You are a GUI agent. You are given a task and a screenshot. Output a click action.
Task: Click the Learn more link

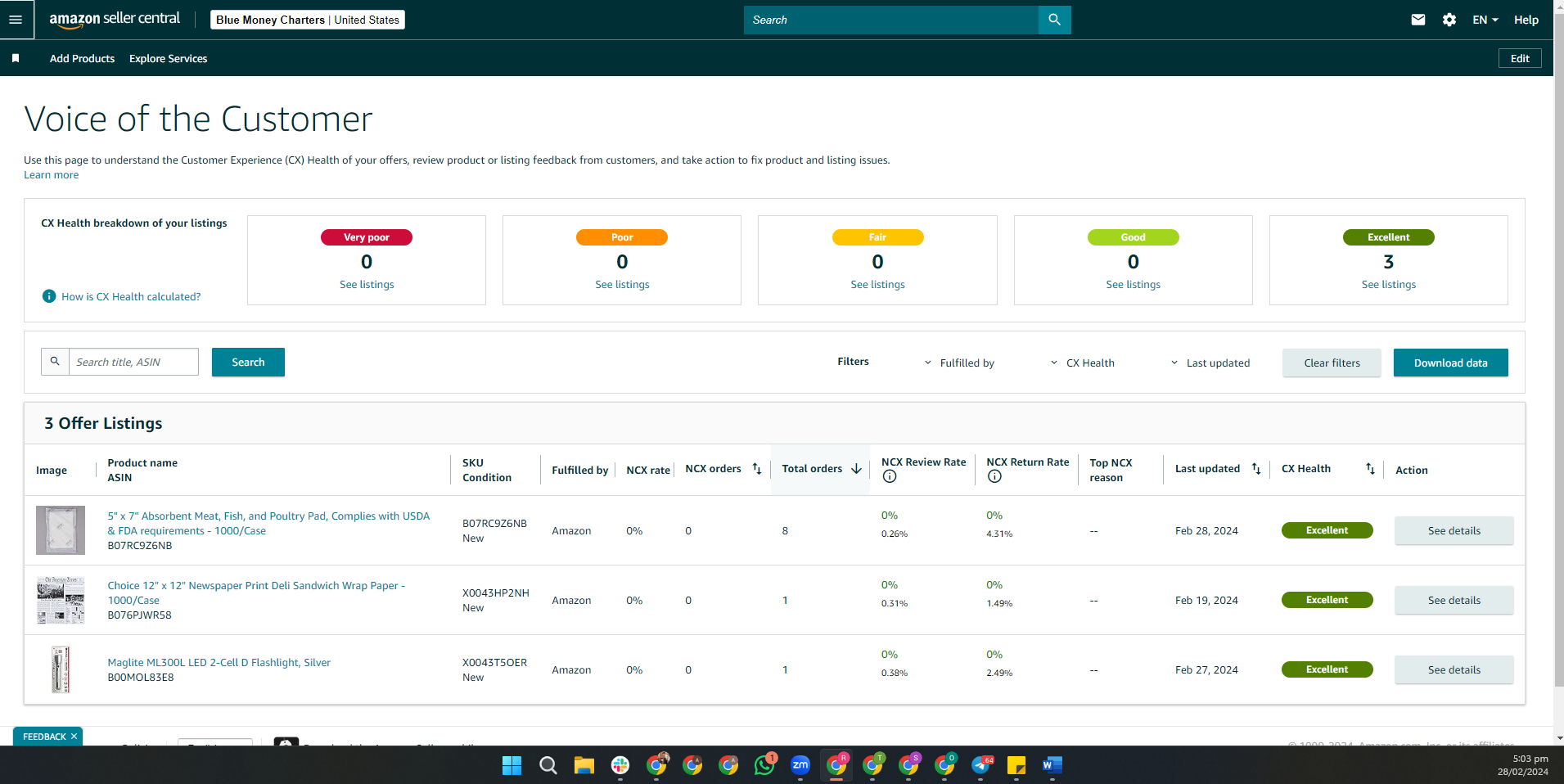[52, 175]
